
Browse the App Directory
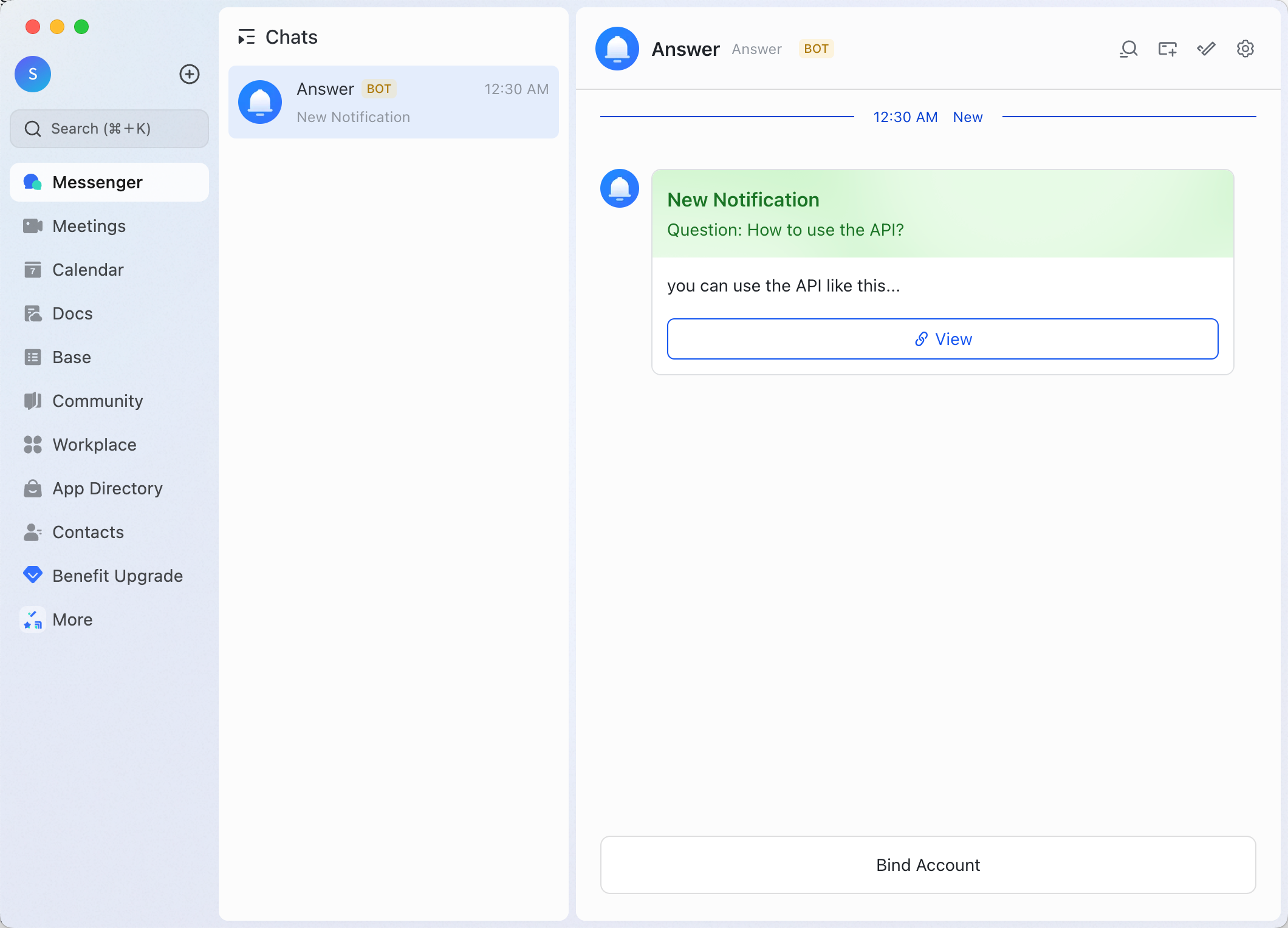[107, 488]
